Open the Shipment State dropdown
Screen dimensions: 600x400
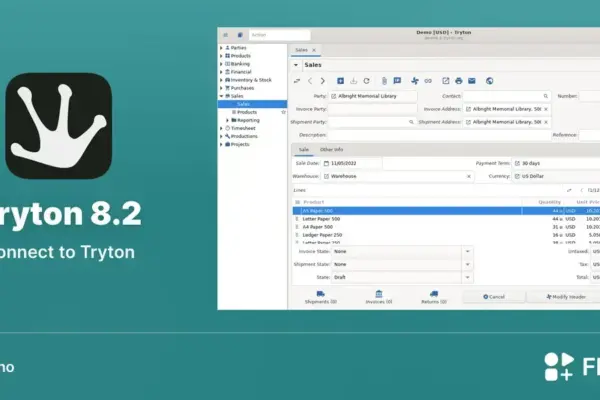pyautogui.click(x=467, y=264)
